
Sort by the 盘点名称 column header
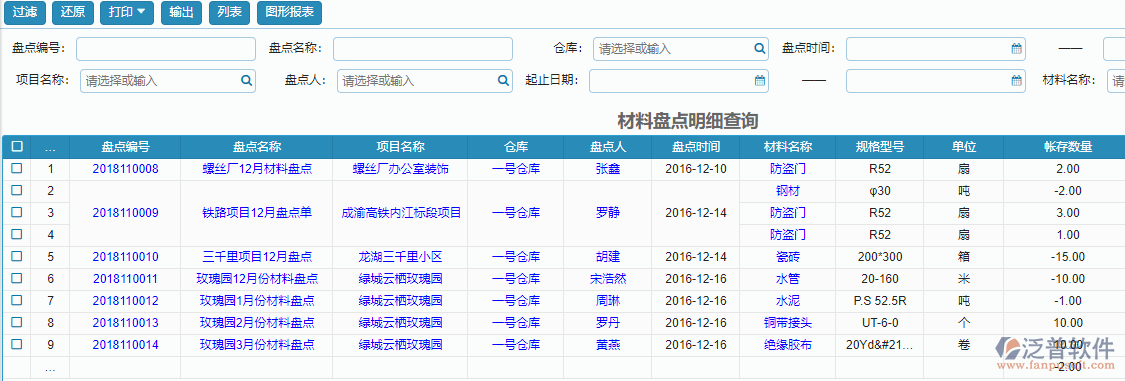[x=257, y=146]
